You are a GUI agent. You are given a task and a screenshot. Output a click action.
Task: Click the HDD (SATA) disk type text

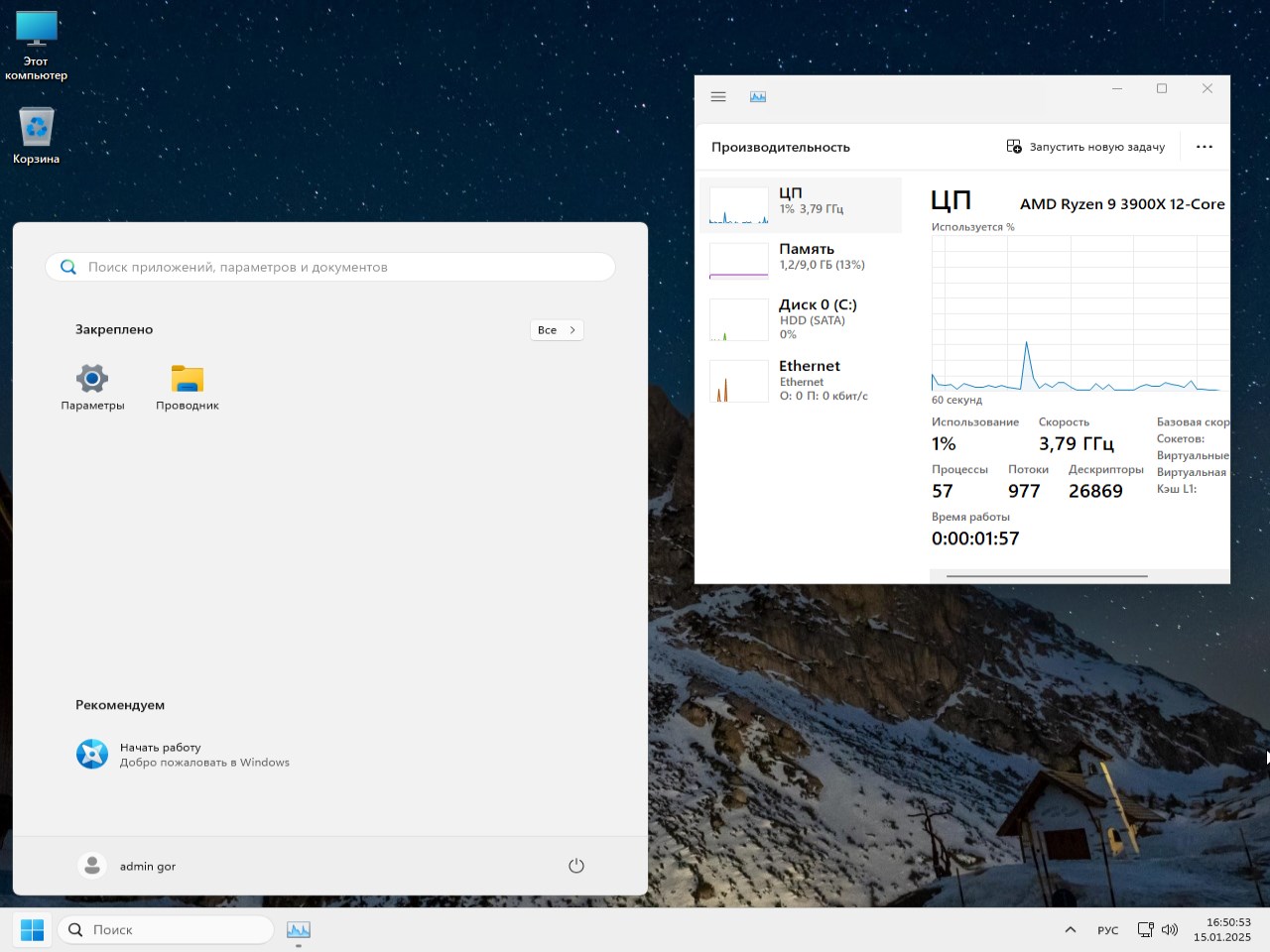point(812,320)
